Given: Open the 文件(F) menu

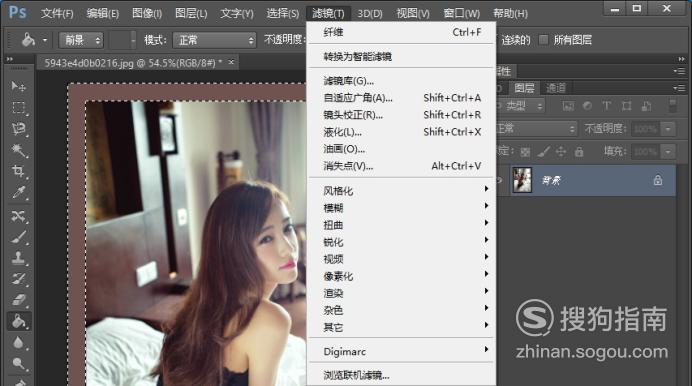Looking at the screenshot, I should pyautogui.click(x=57, y=13).
